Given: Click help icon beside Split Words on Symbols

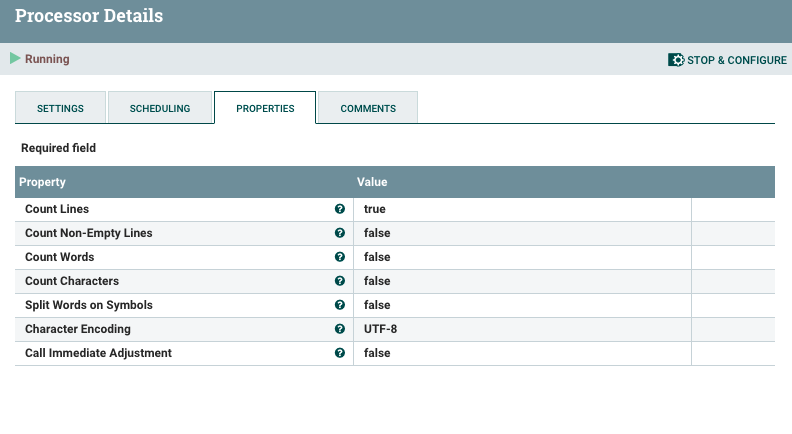Looking at the screenshot, I should tap(340, 305).
